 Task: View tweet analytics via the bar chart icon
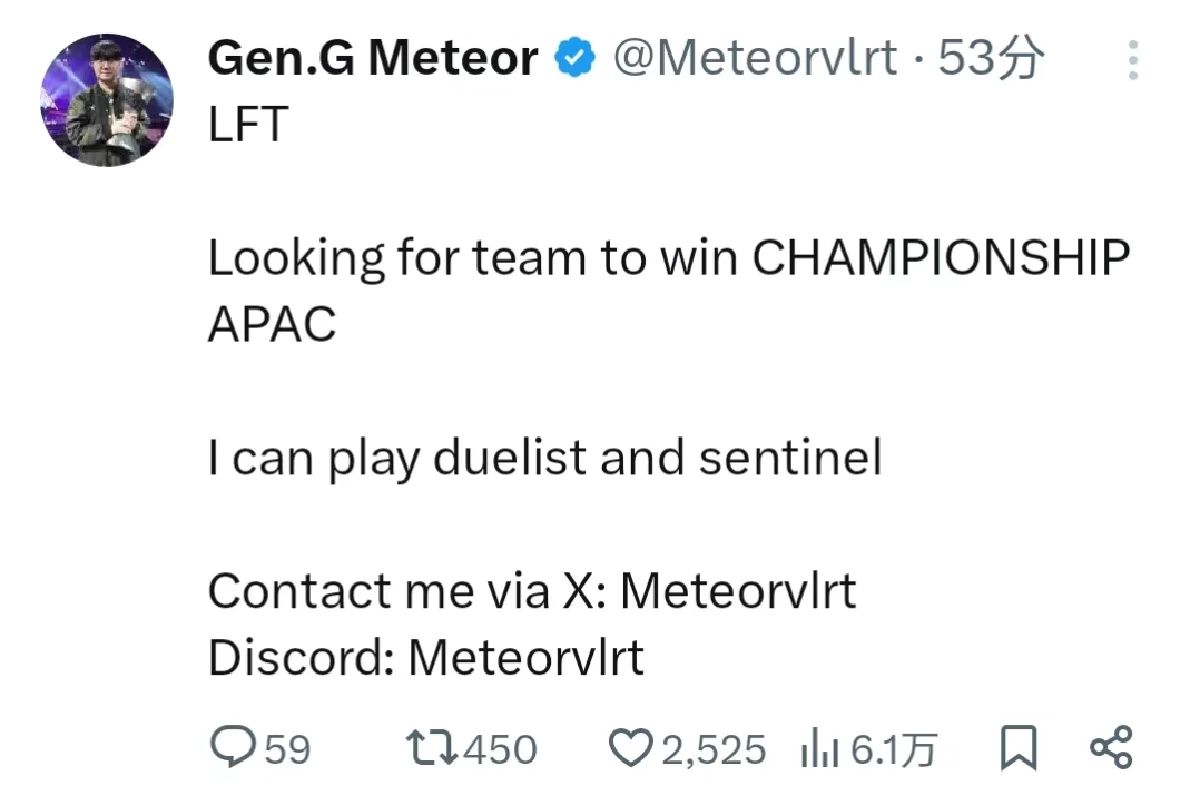tap(818, 748)
